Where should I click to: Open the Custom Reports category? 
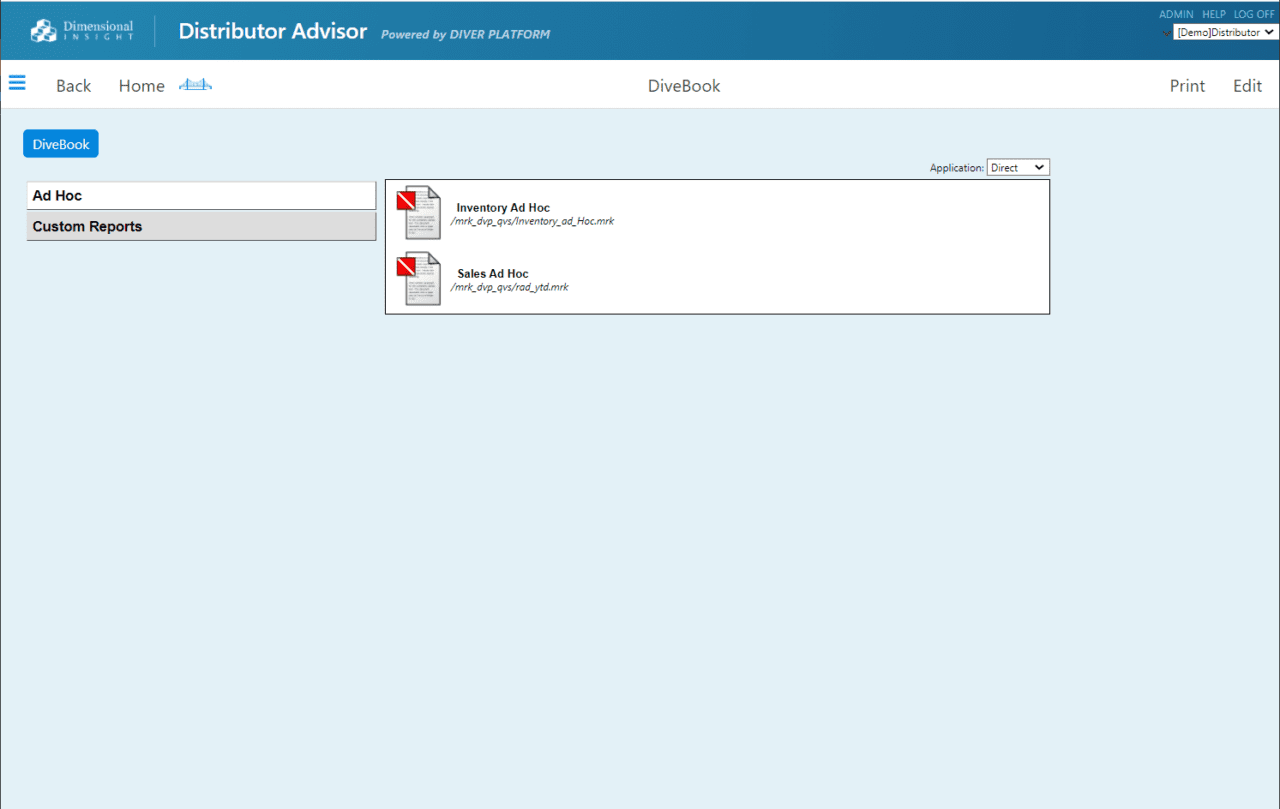(x=200, y=226)
